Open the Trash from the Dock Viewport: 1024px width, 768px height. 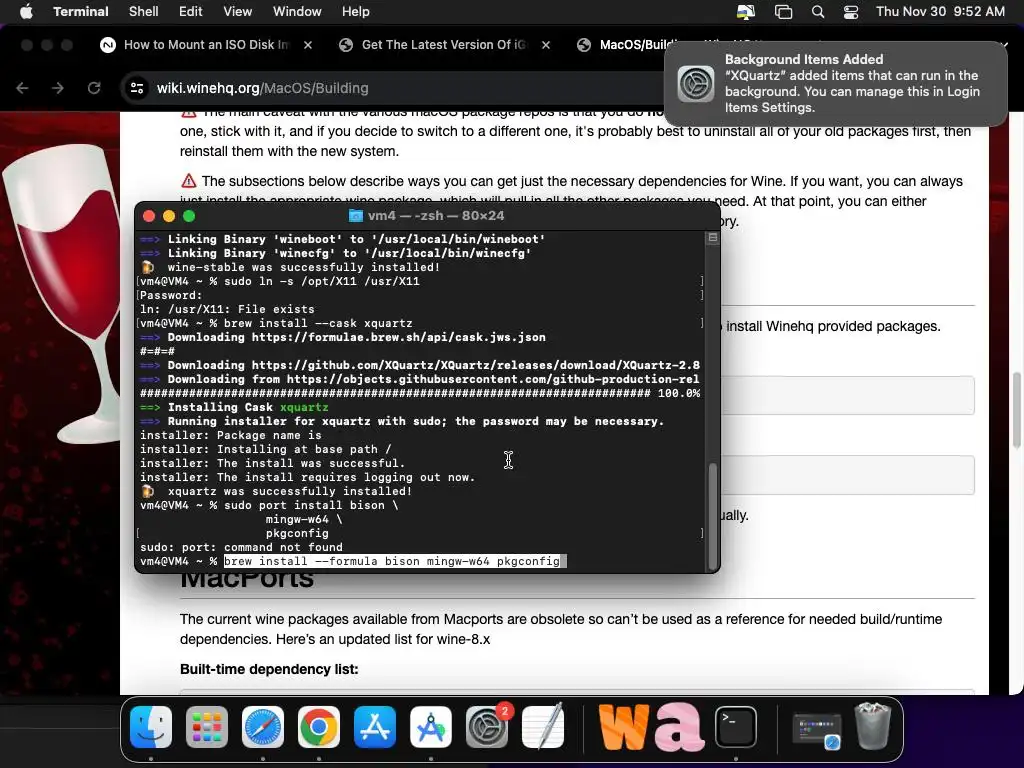[x=873, y=726]
